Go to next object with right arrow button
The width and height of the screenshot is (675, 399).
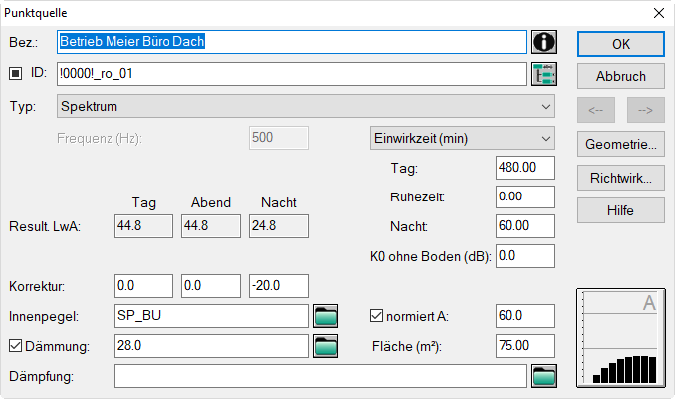[646, 110]
